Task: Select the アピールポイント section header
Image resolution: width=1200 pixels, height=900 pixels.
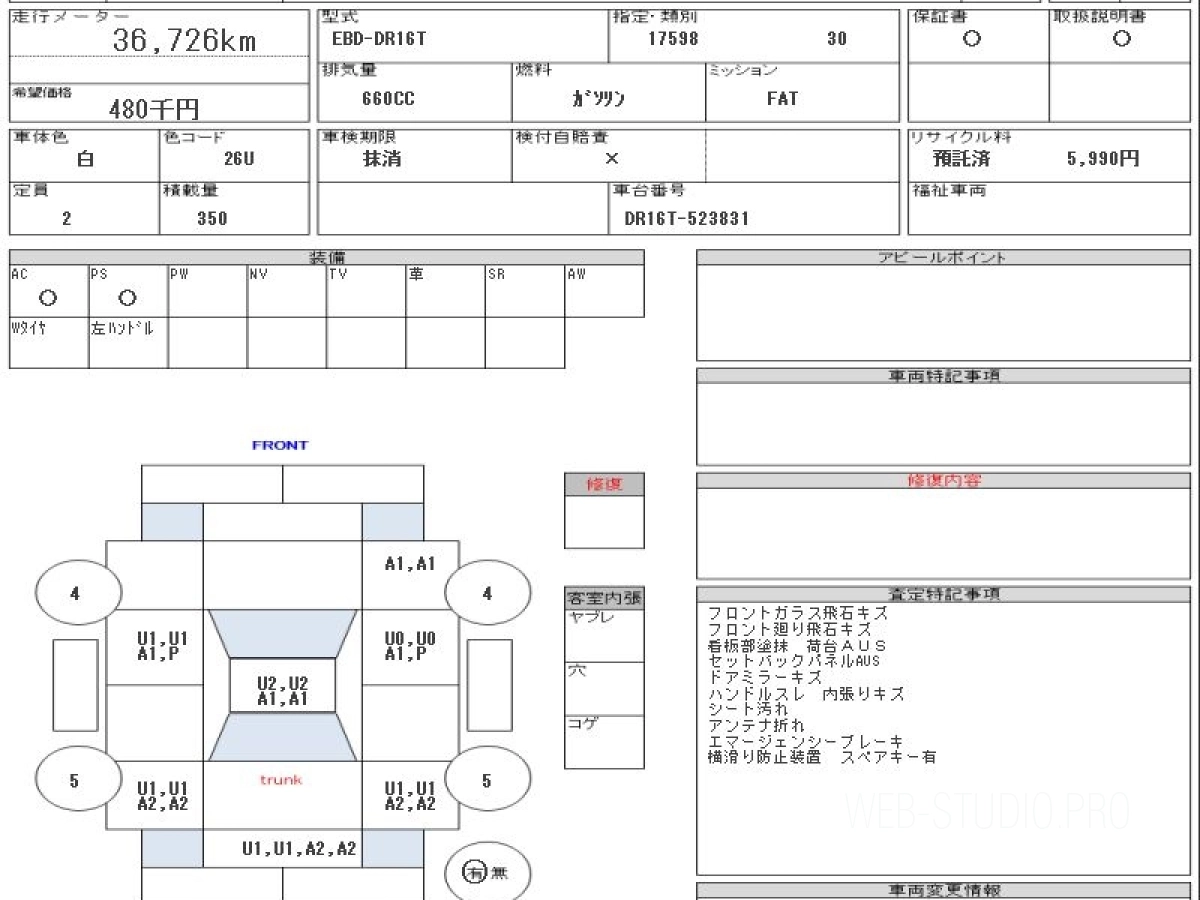Action: [942, 257]
